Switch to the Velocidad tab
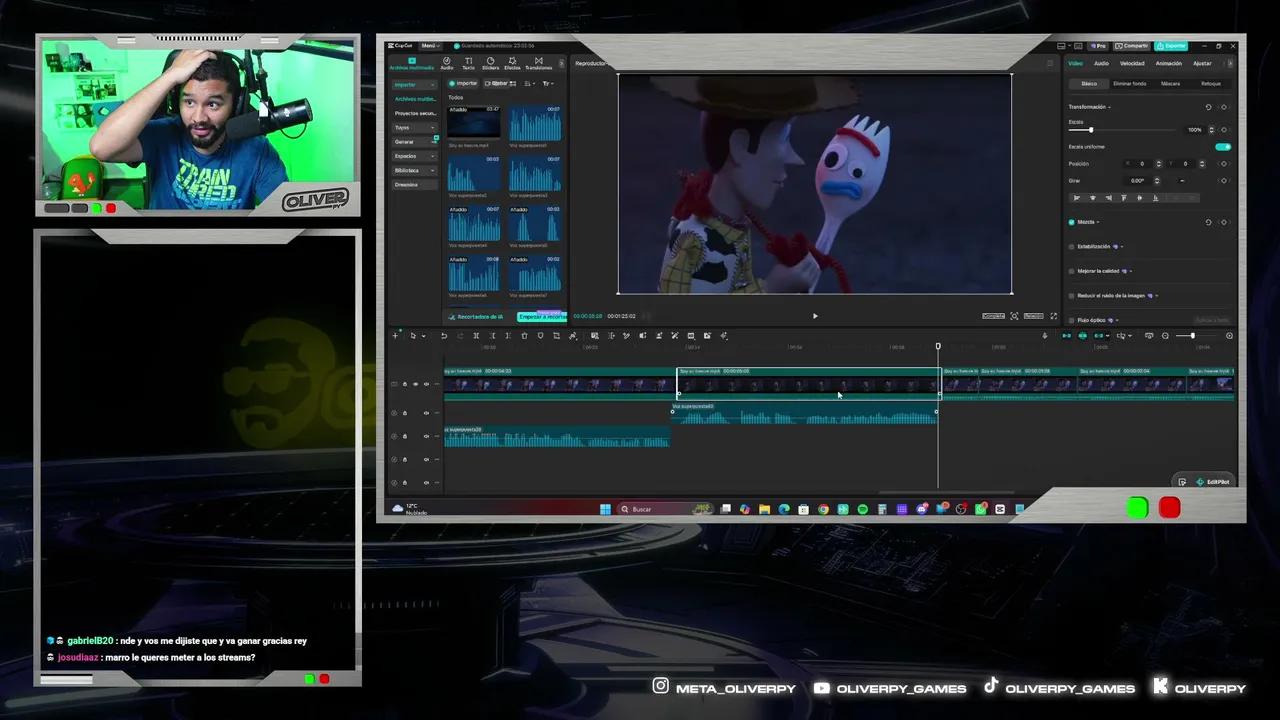 tap(1132, 64)
